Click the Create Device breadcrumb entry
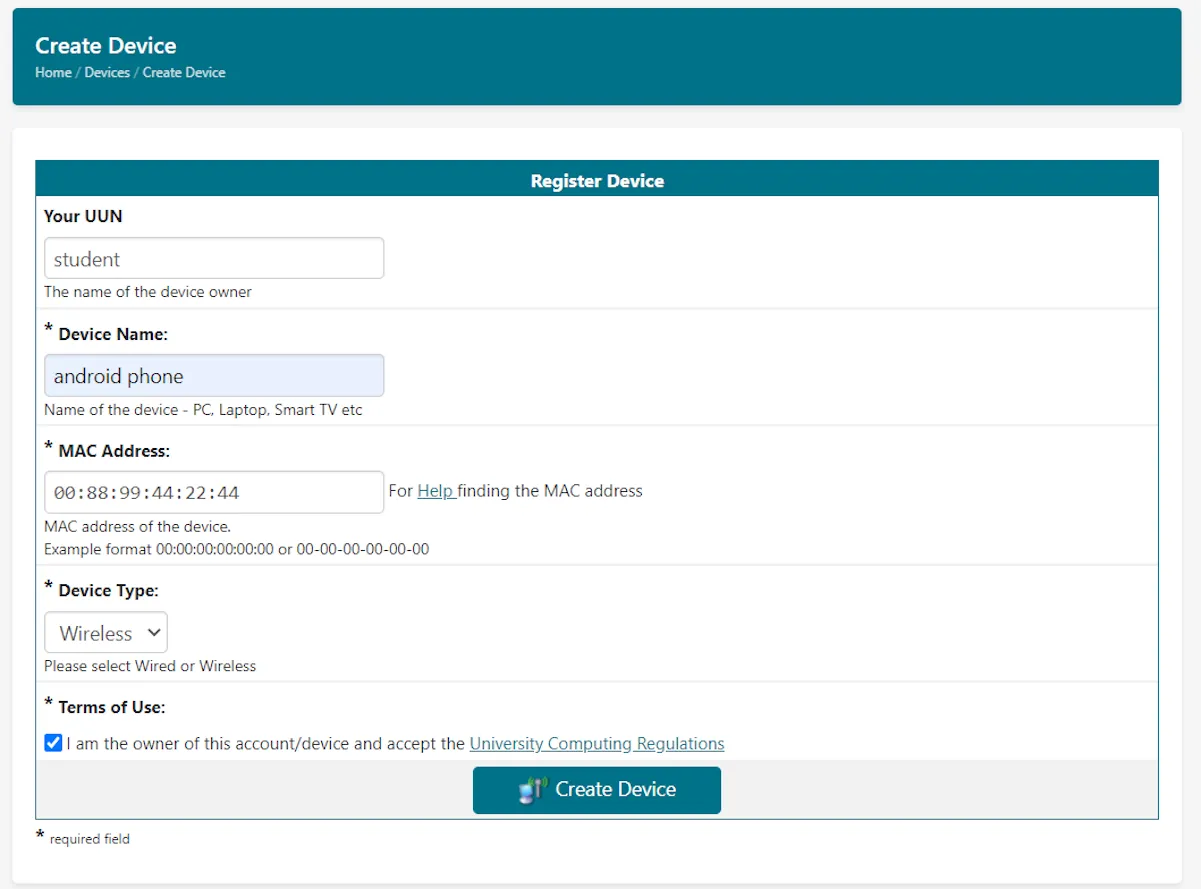This screenshot has width=1201, height=889. [184, 72]
